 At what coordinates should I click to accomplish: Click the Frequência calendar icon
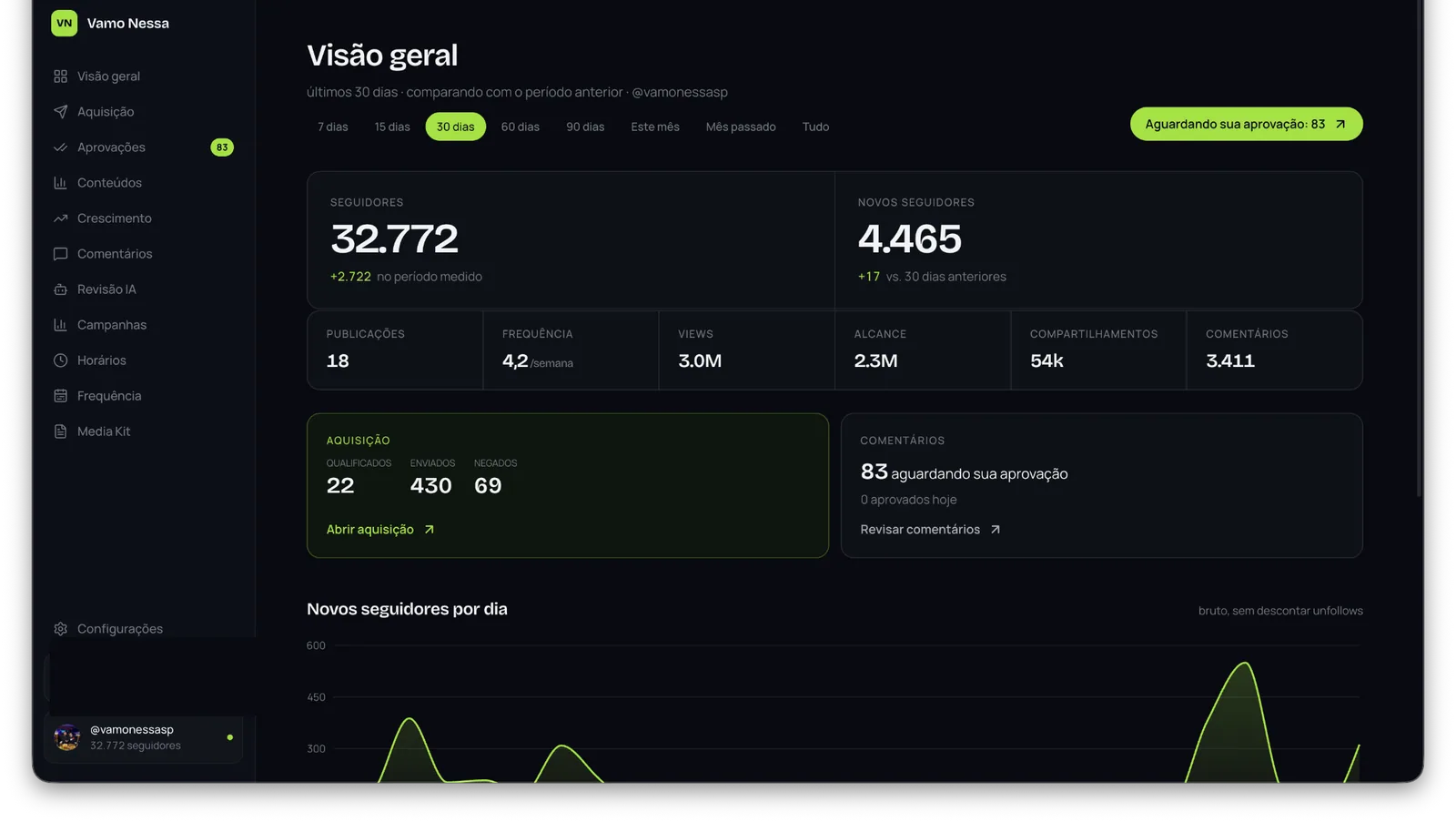click(x=60, y=396)
